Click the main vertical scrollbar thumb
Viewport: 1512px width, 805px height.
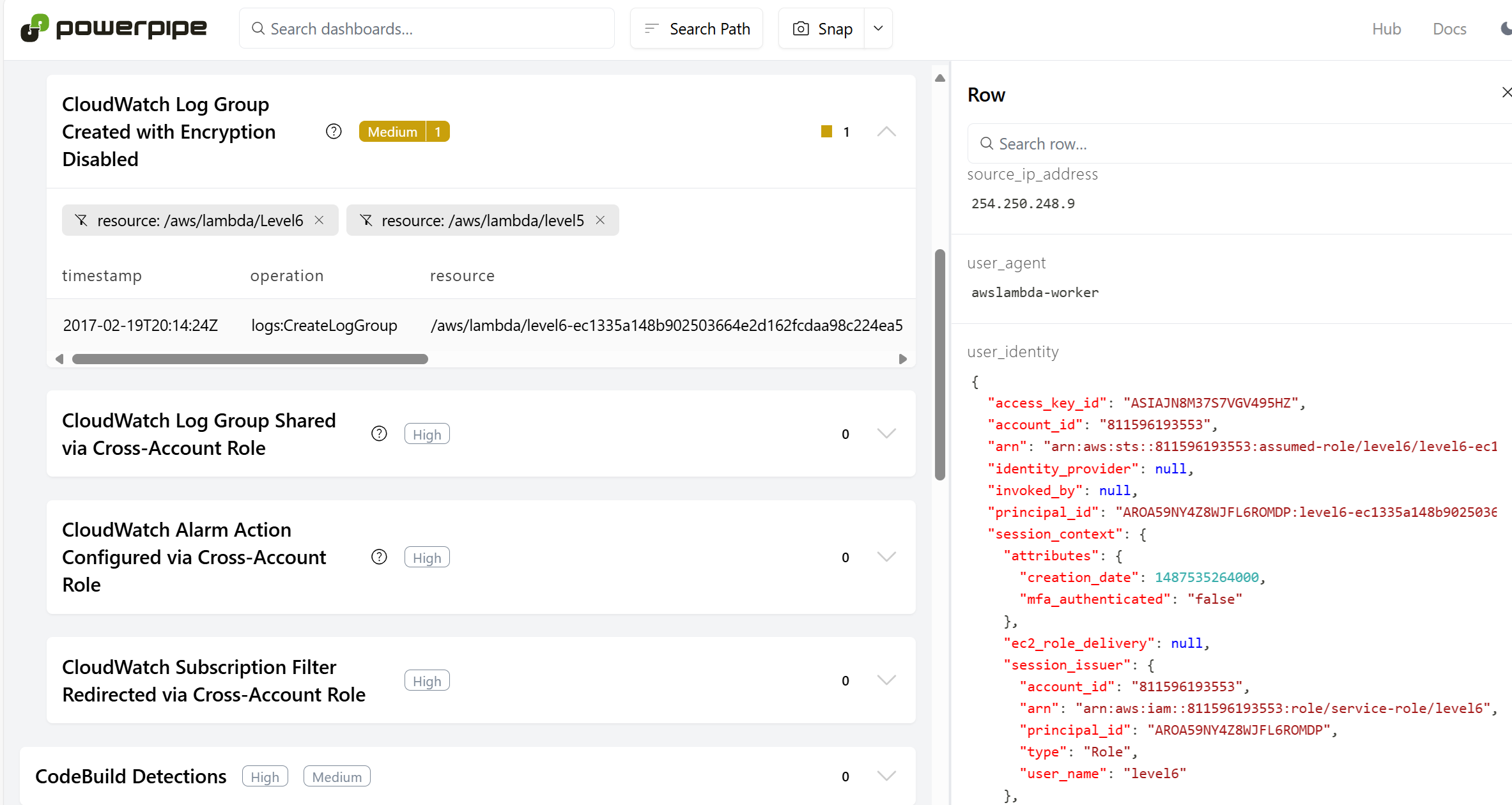point(939,364)
